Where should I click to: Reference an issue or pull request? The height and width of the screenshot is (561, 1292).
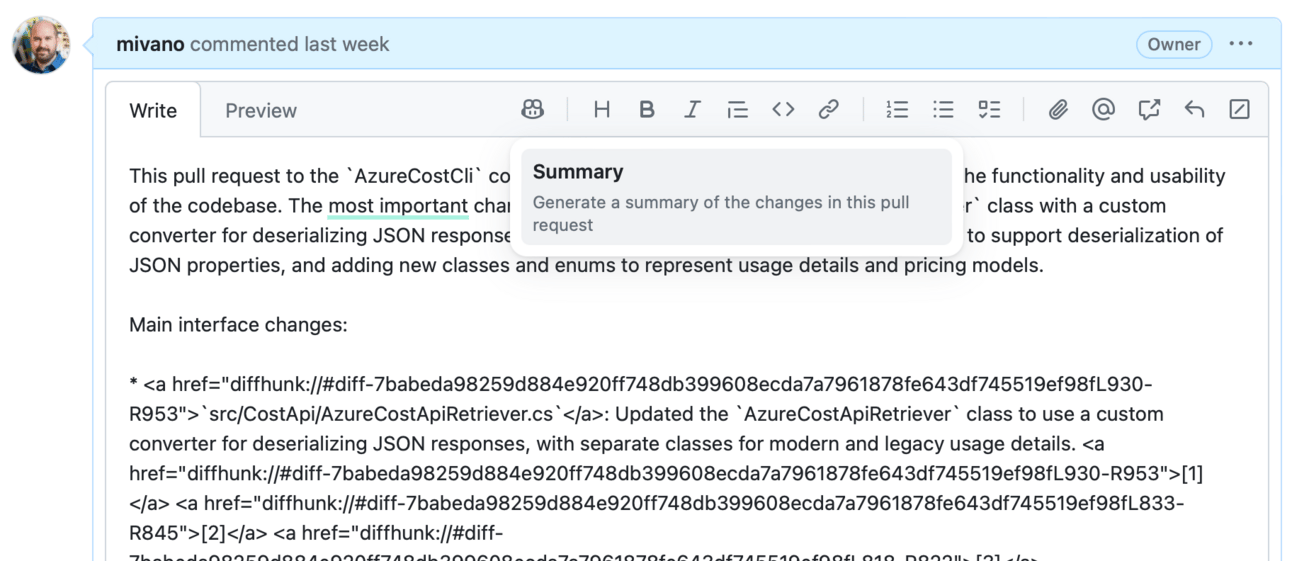pos(1149,110)
